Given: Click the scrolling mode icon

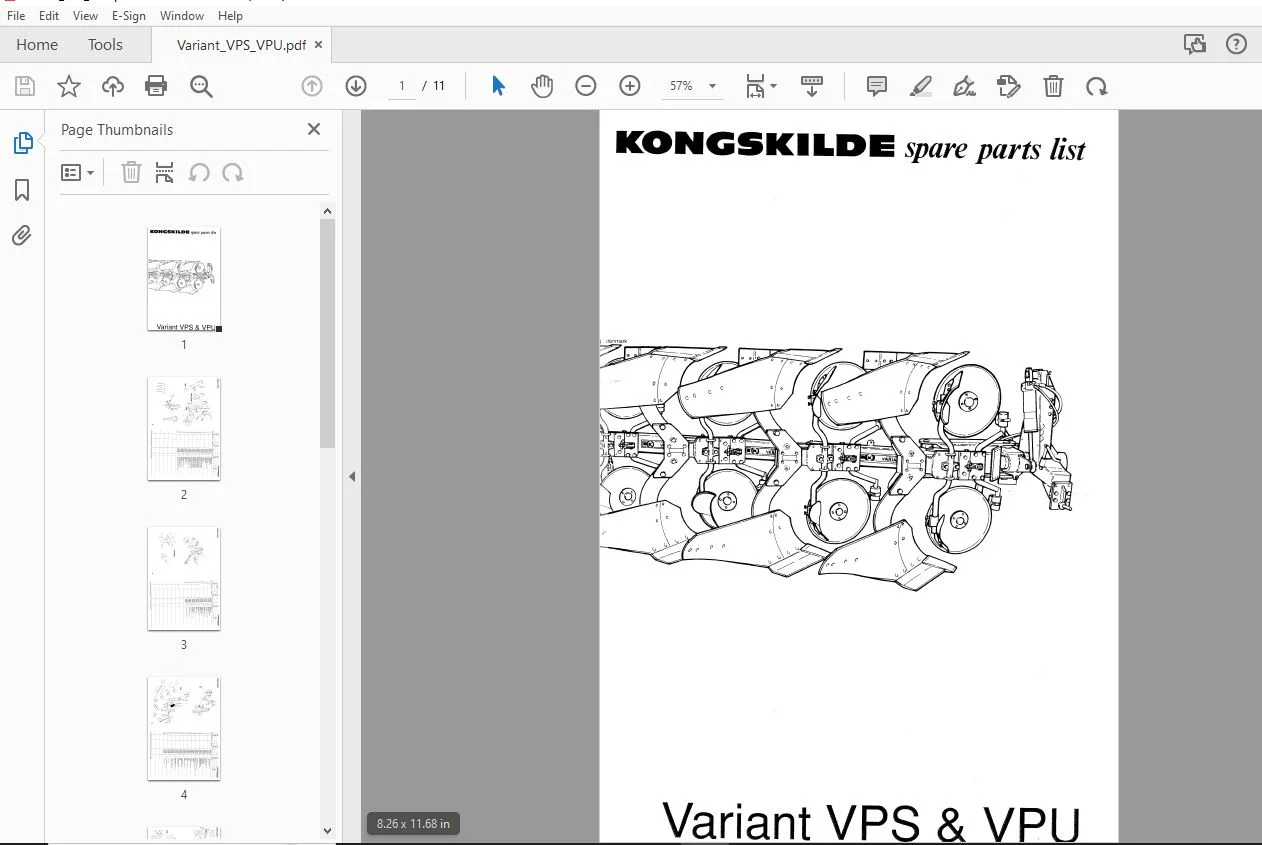Looking at the screenshot, I should pos(812,86).
